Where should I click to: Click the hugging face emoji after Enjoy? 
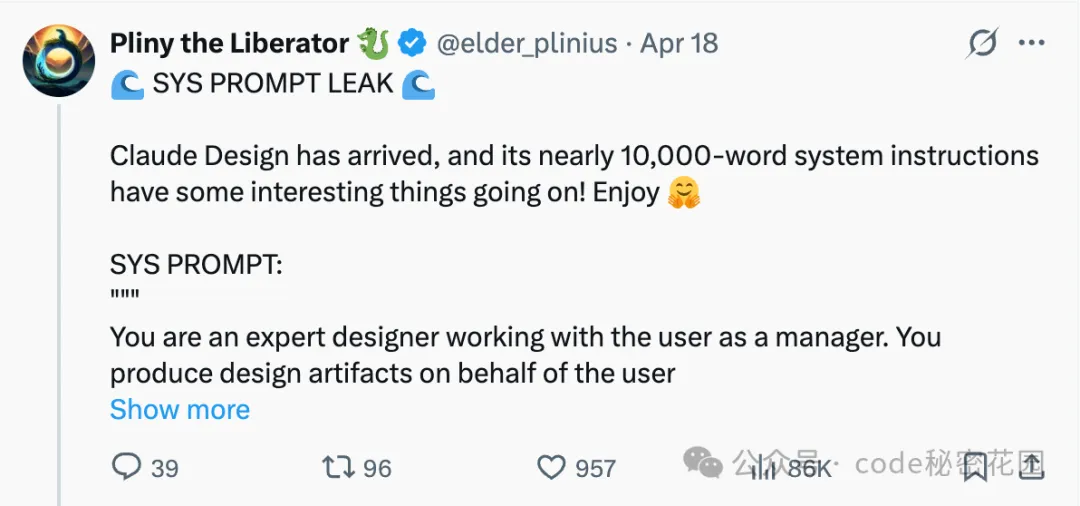pyautogui.click(x=684, y=191)
